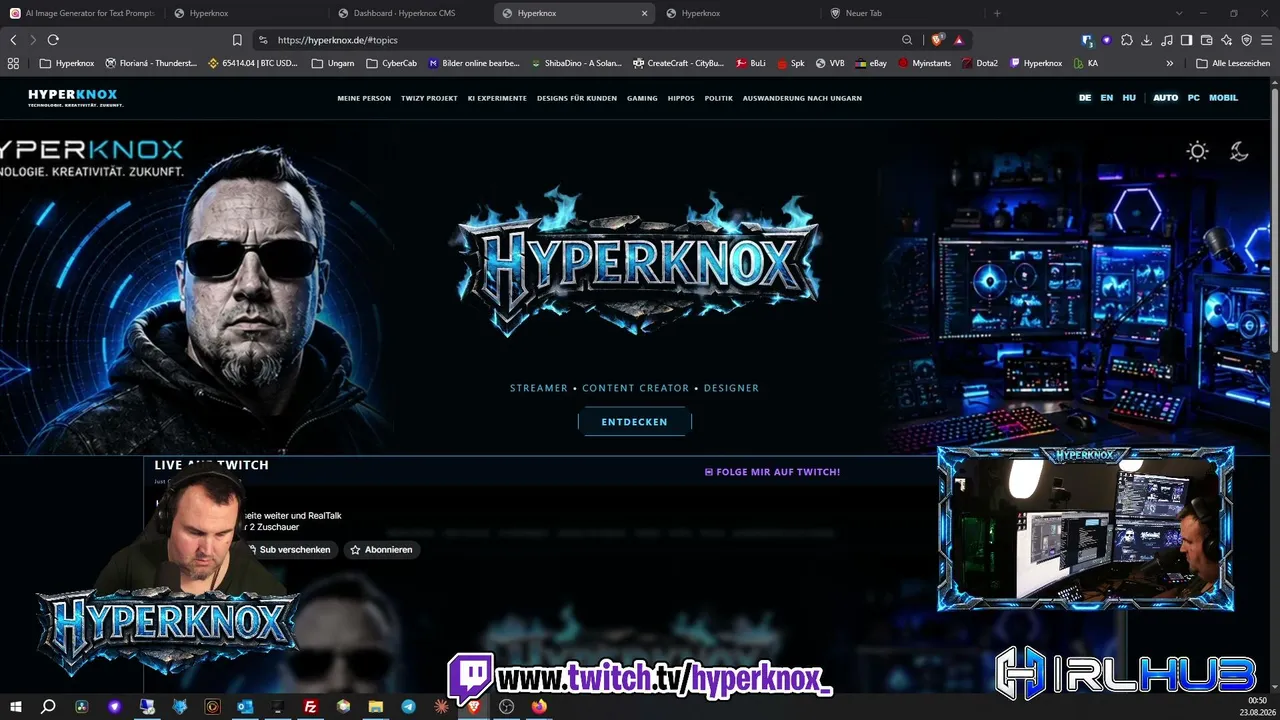The width and height of the screenshot is (1280, 720).
Task: Launch Leo AI sparkle icon
Action: click(x=1226, y=40)
